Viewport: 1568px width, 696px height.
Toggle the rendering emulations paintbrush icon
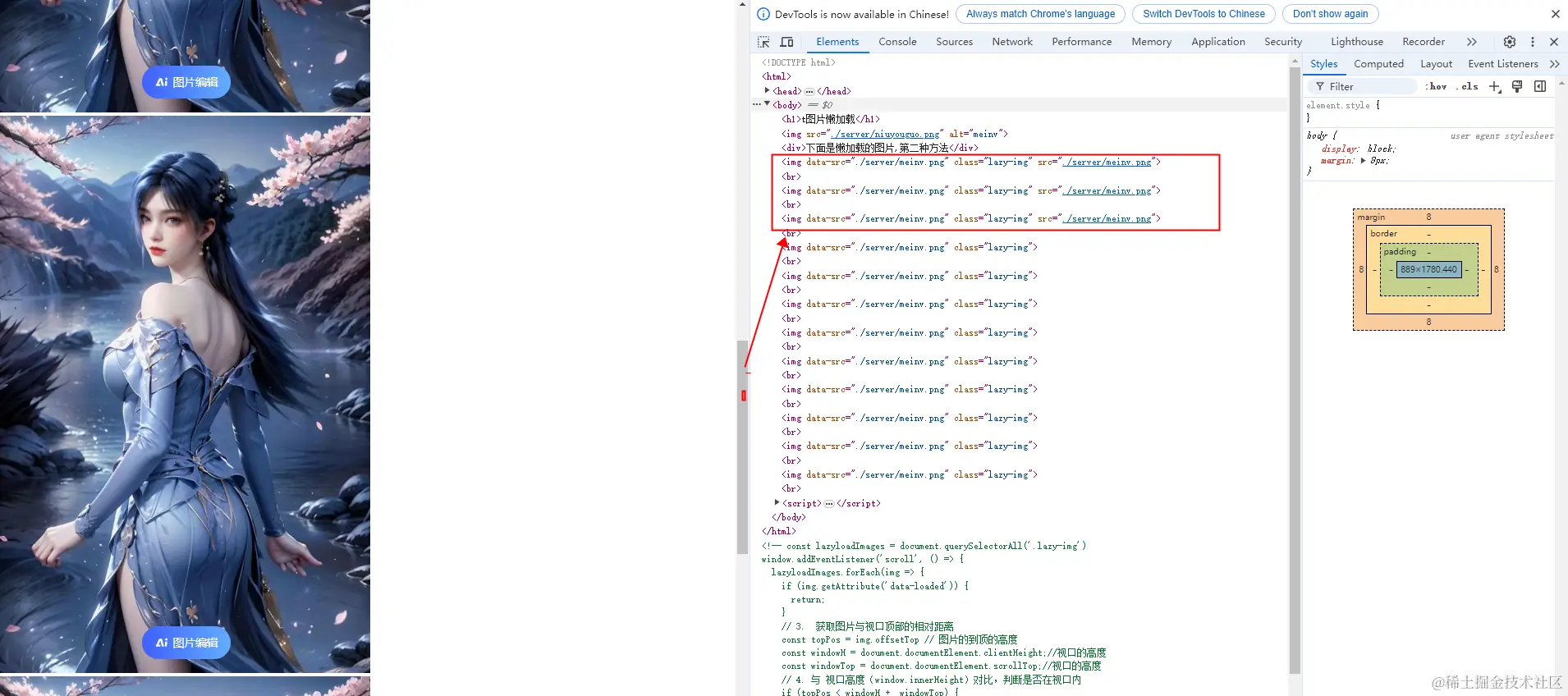1517,86
